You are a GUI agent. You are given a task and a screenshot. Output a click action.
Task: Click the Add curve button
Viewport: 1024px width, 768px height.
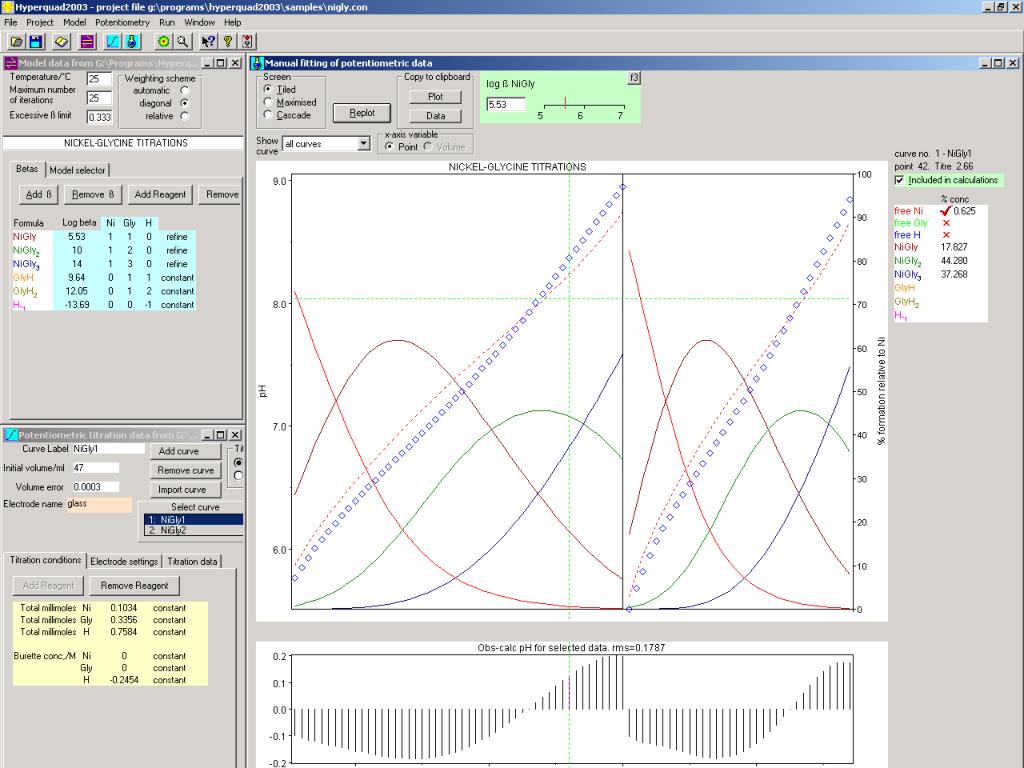pyautogui.click(x=185, y=451)
